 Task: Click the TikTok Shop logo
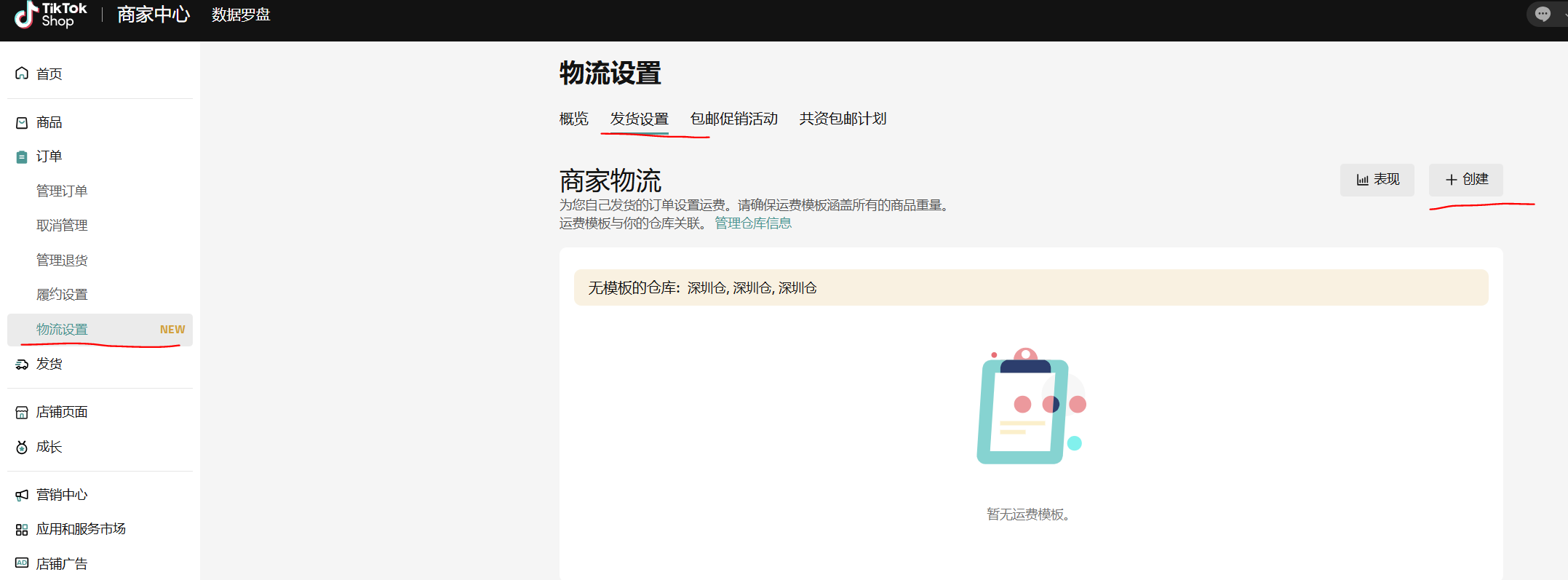pyautogui.click(x=51, y=15)
